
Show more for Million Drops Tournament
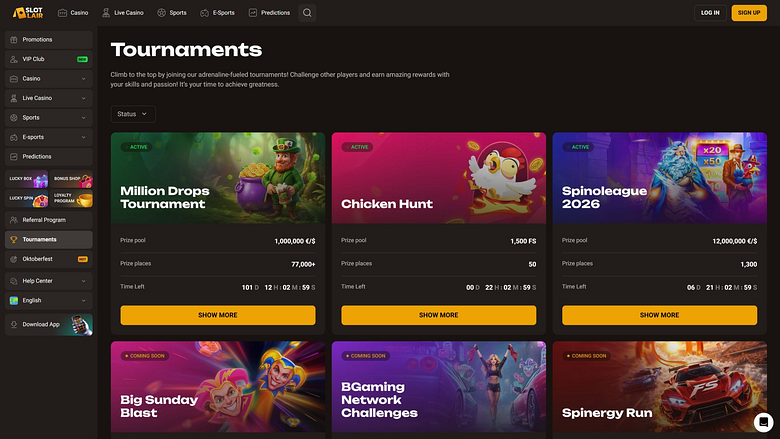click(218, 315)
